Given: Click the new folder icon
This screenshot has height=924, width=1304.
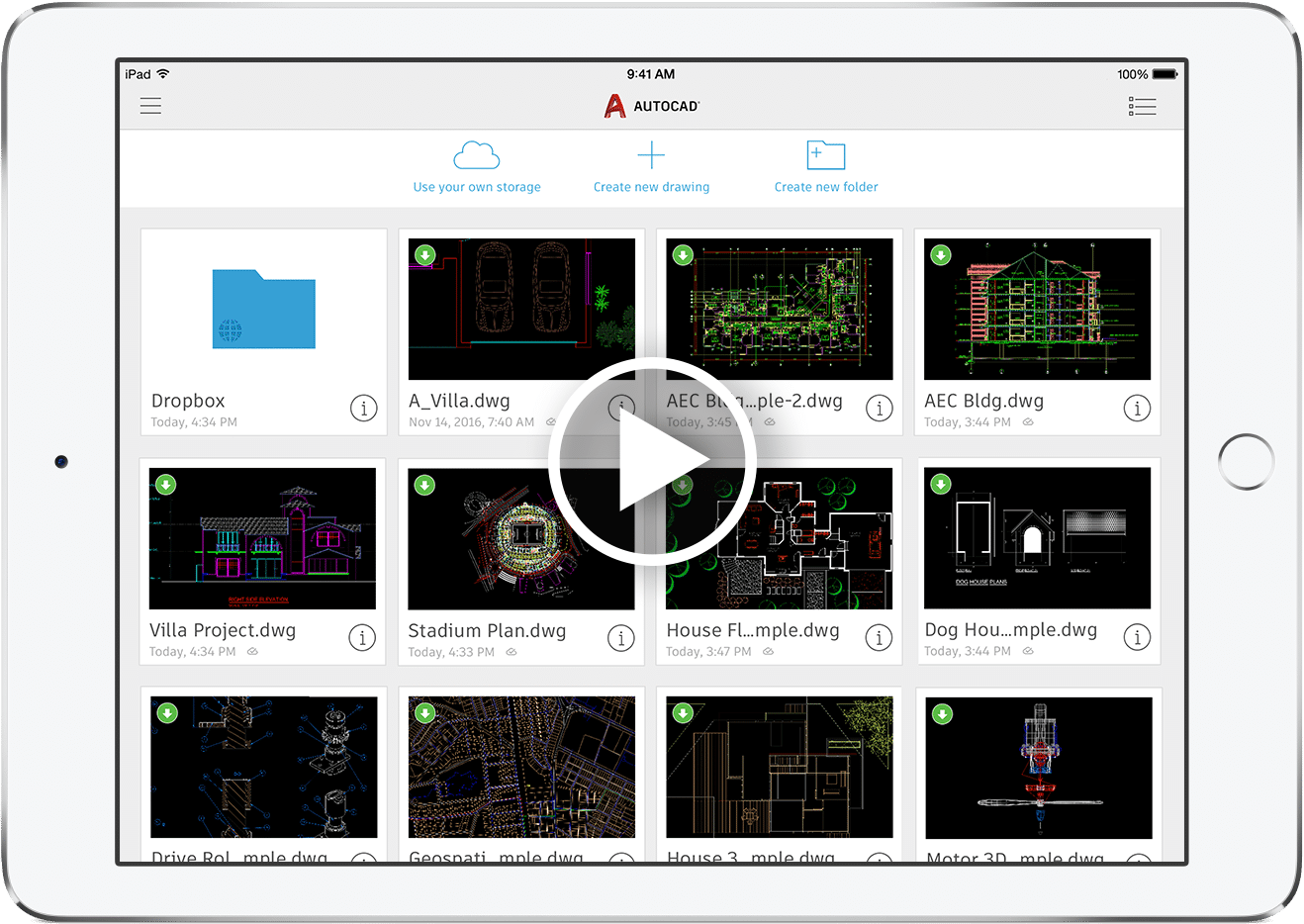Looking at the screenshot, I should [826, 155].
